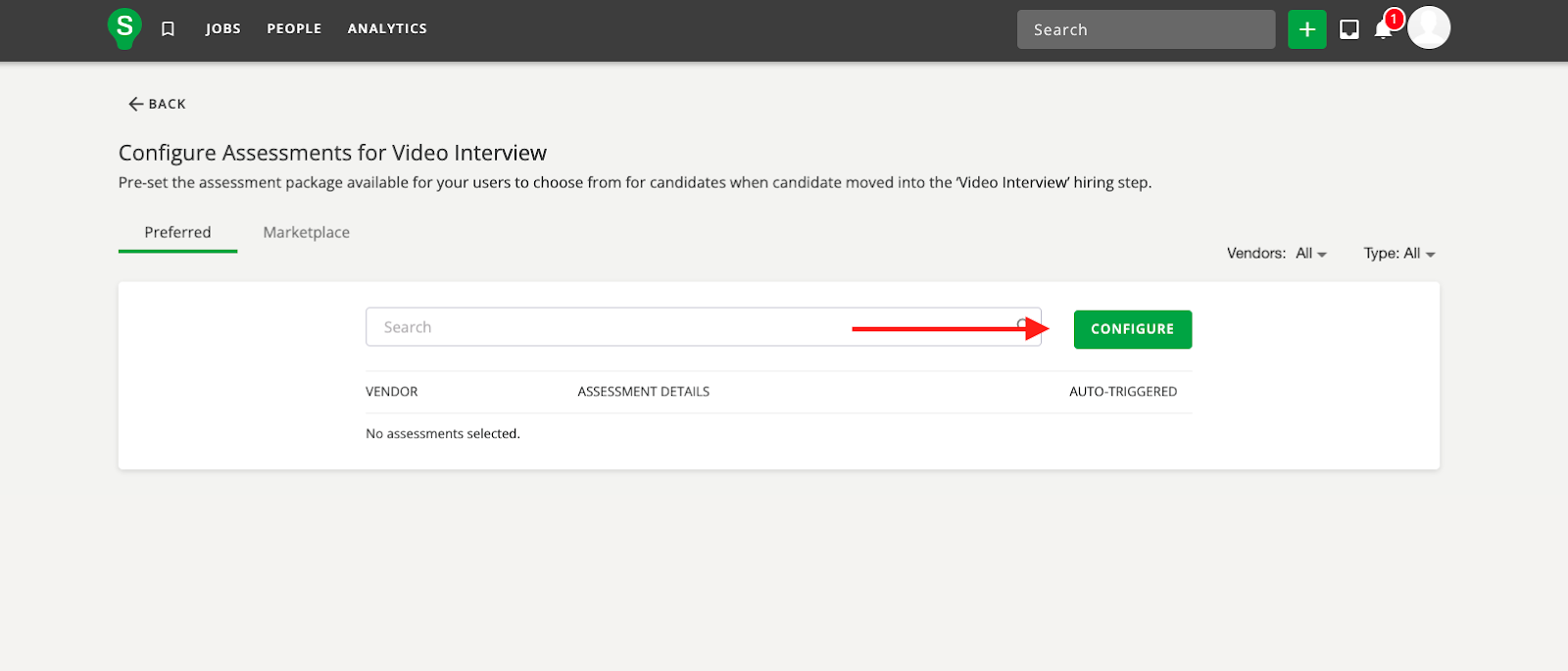This screenshot has height=671, width=1568.
Task: Click the green plus create button
Action: 1306,29
